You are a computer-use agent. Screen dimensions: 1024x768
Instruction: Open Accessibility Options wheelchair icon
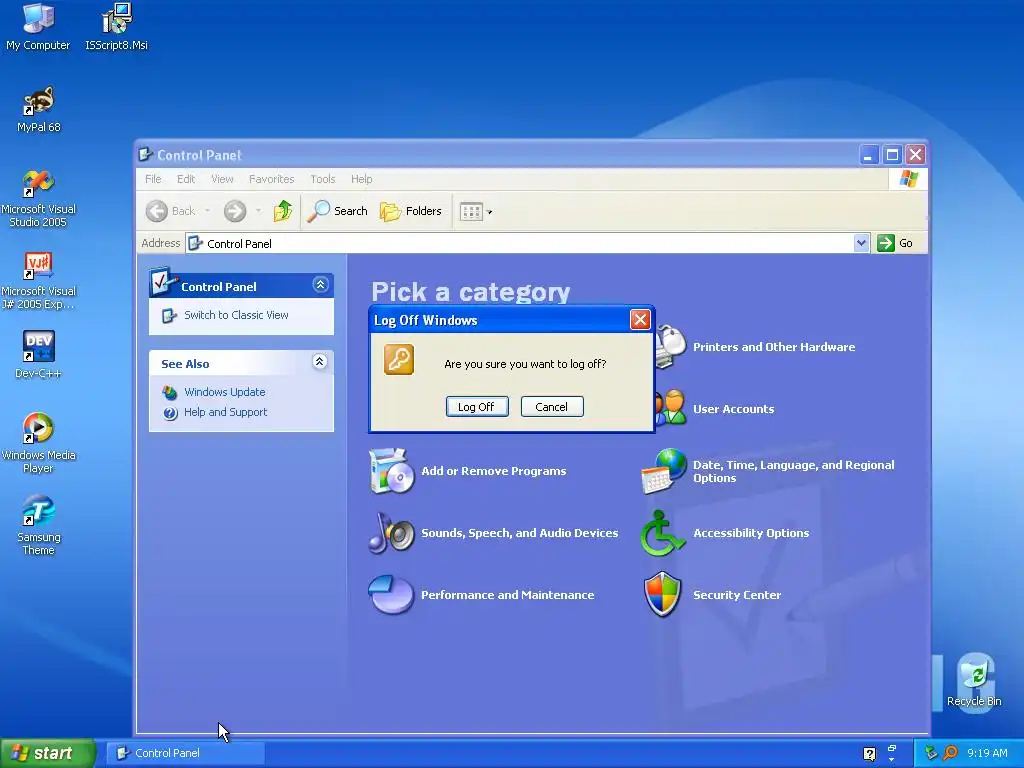pos(662,533)
